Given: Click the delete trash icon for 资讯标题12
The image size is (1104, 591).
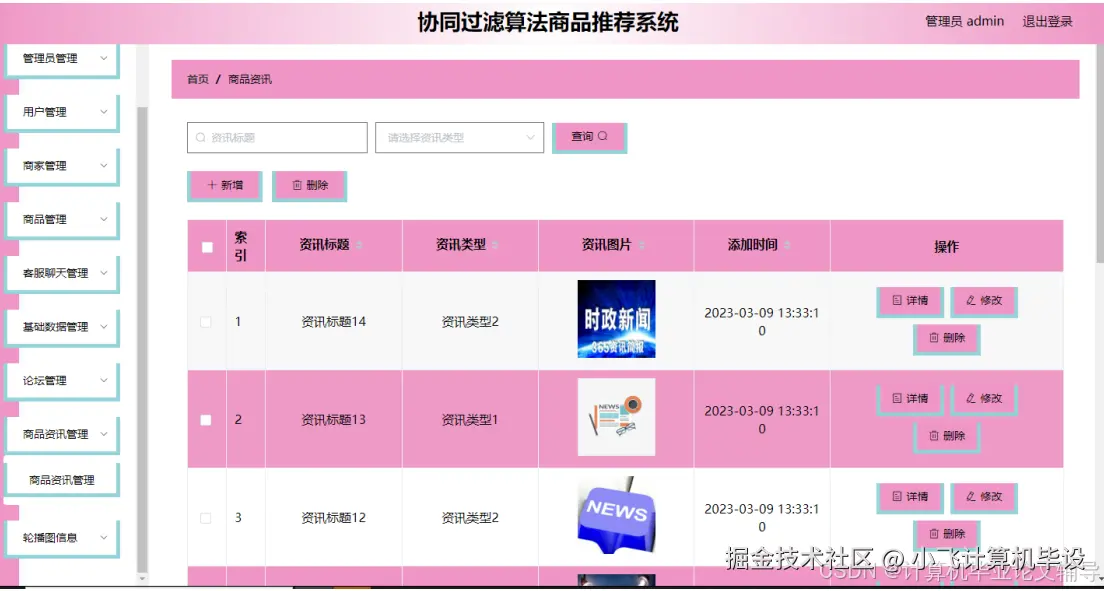Looking at the screenshot, I should 934,534.
